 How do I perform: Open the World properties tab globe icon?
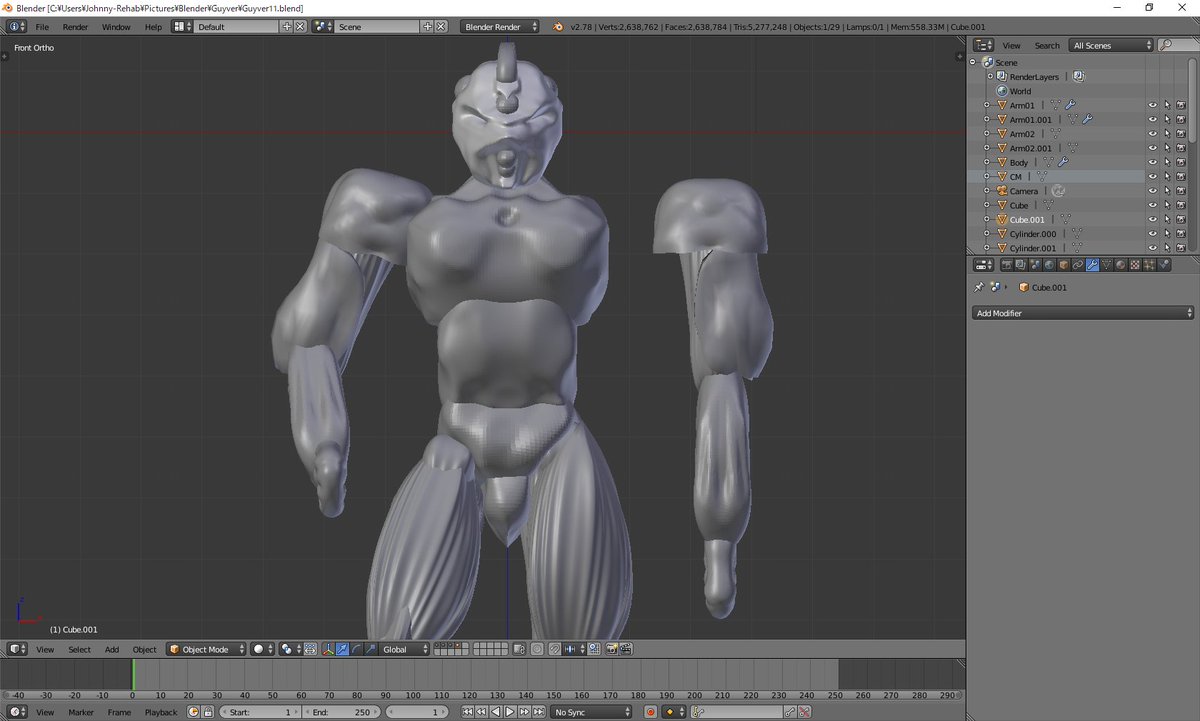coord(1049,265)
